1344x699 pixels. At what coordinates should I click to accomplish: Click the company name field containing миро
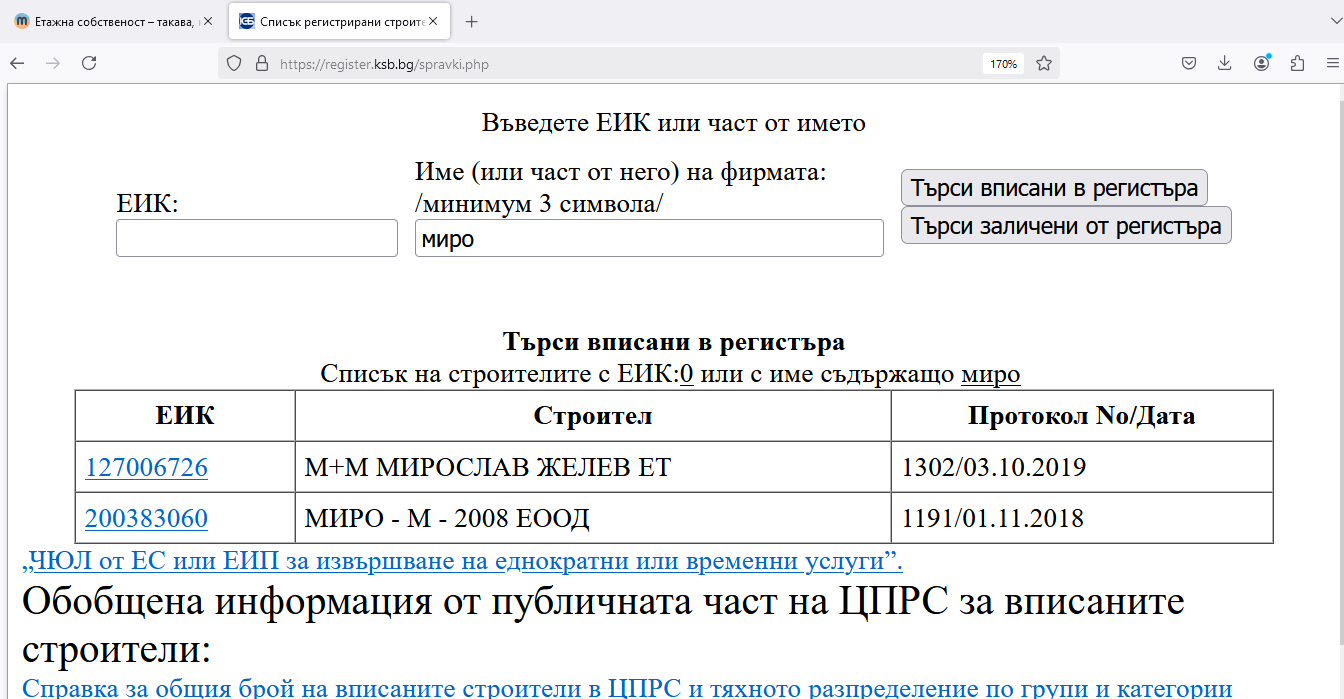tap(649, 238)
